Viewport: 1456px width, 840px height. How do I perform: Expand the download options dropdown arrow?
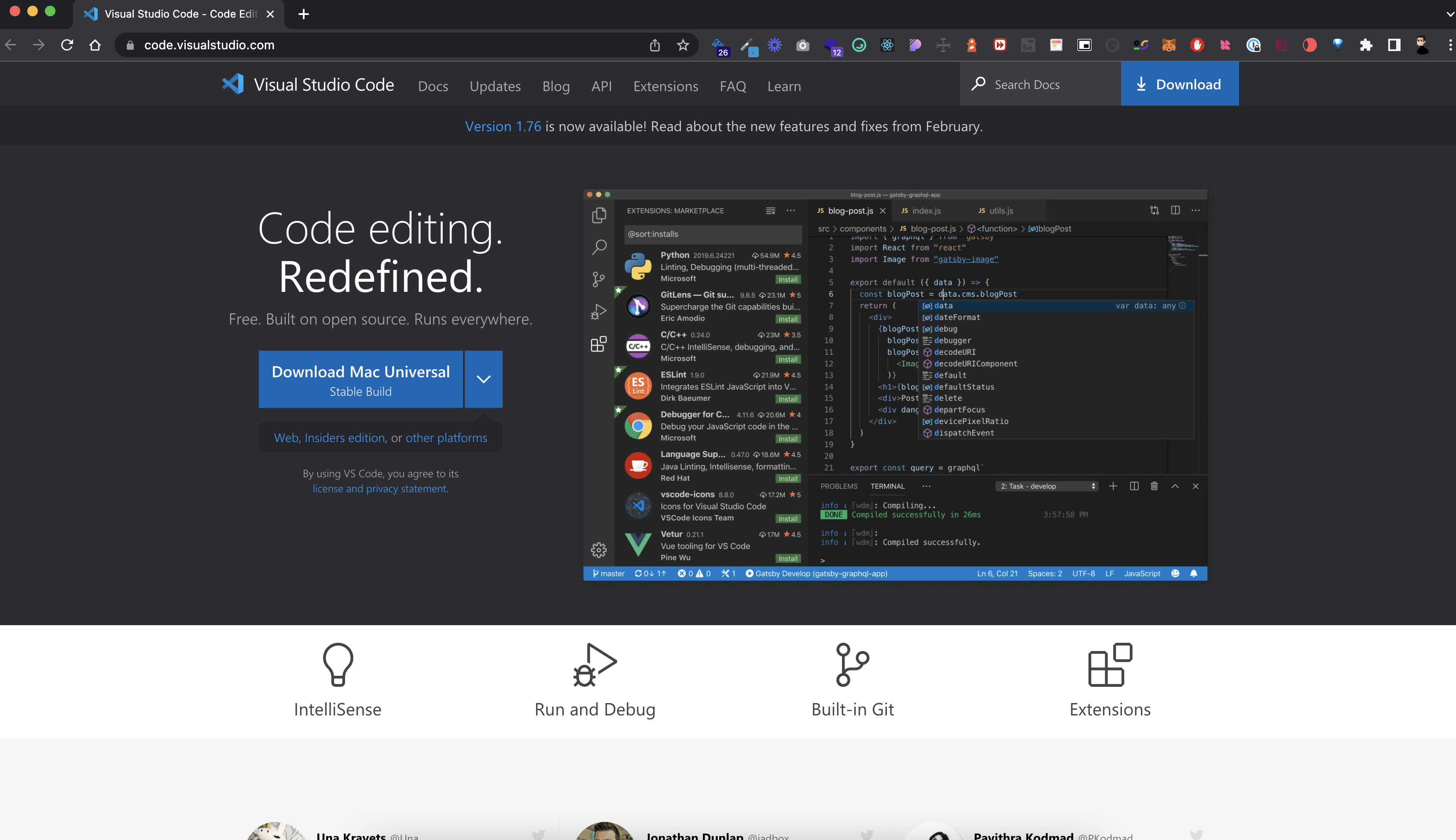point(483,379)
